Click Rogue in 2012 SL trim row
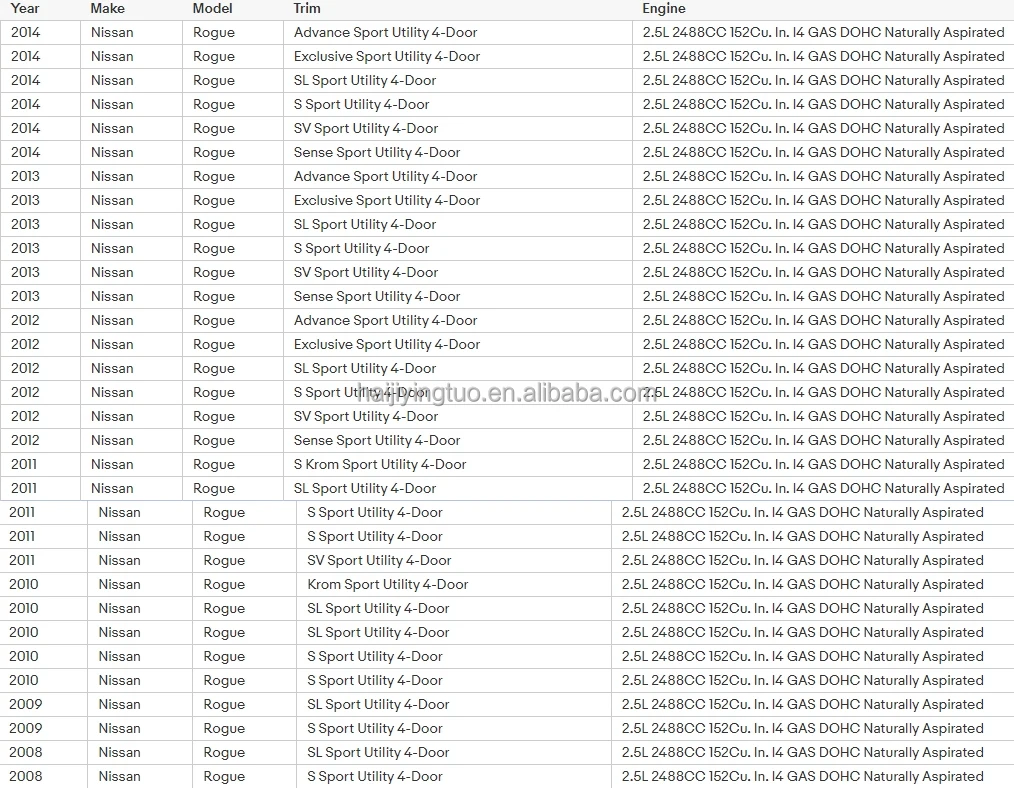Viewport: 1014px width, 788px height. coord(214,368)
